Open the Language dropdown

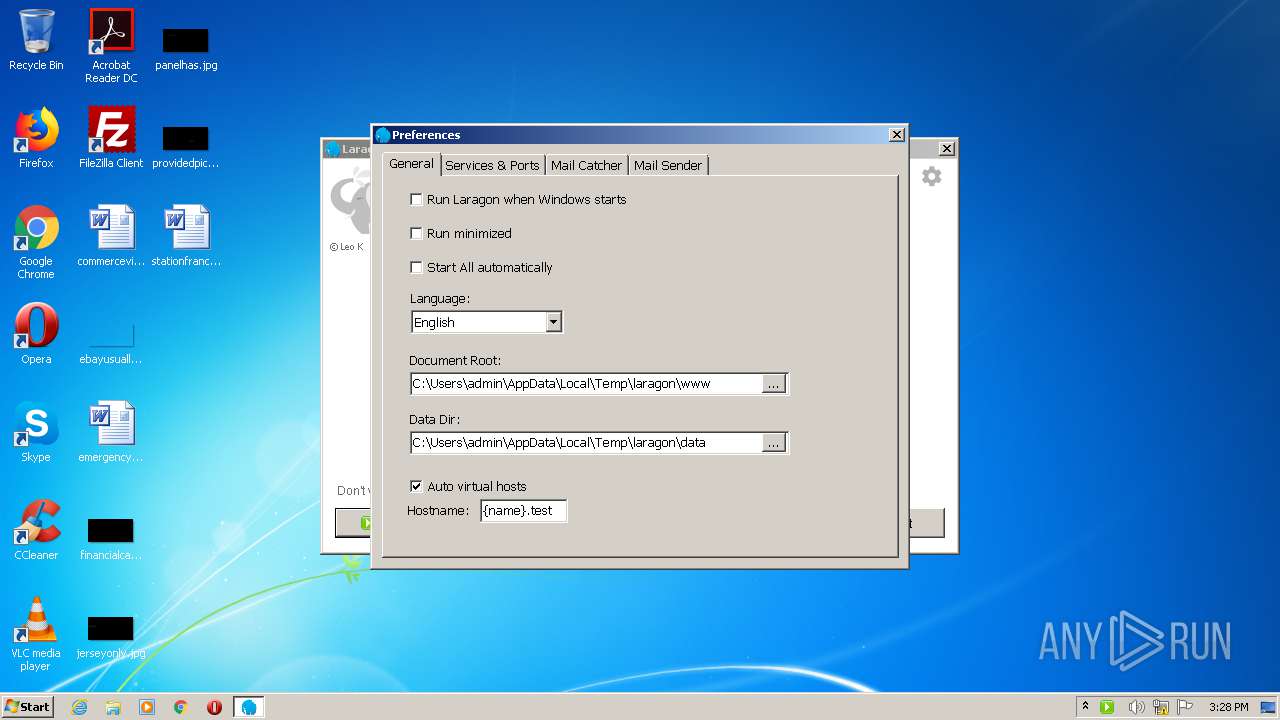click(554, 322)
